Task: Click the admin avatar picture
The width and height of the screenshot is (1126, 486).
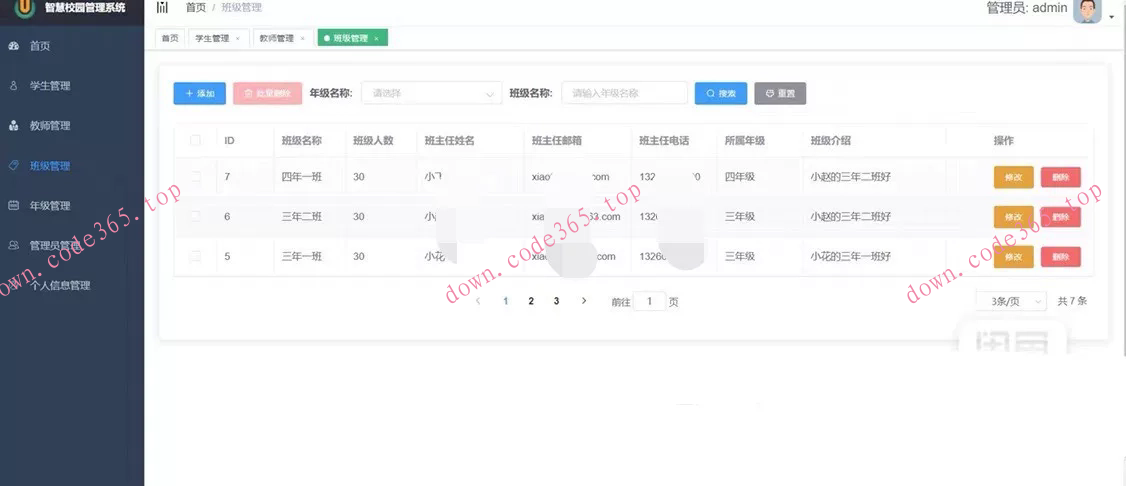Action: (1087, 10)
